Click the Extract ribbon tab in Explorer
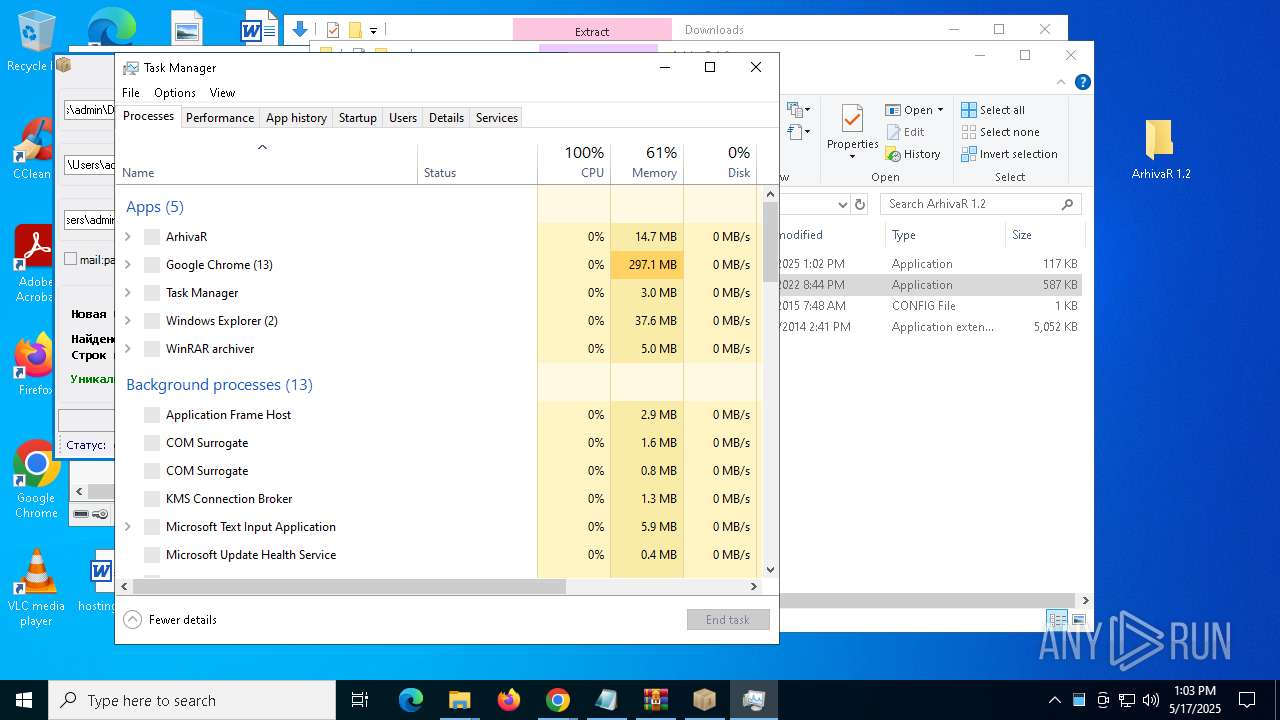Image resolution: width=1280 pixels, height=720 pixels. (592, 31)
